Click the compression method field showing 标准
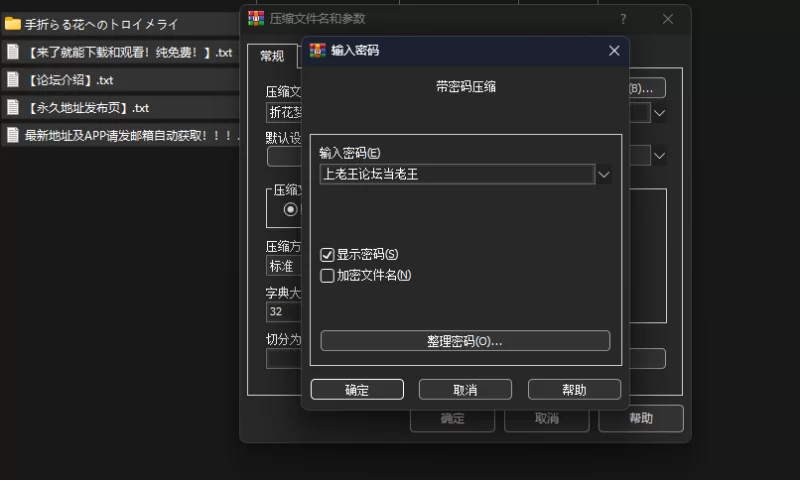This screenshot has height=480, width=800. [x=284, y=266]
